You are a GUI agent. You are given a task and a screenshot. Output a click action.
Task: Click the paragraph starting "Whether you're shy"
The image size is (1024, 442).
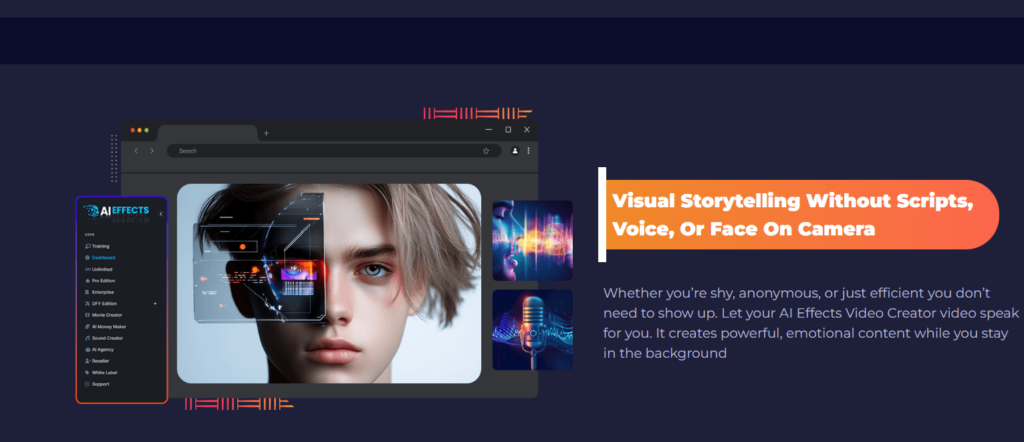click(810, 323)
